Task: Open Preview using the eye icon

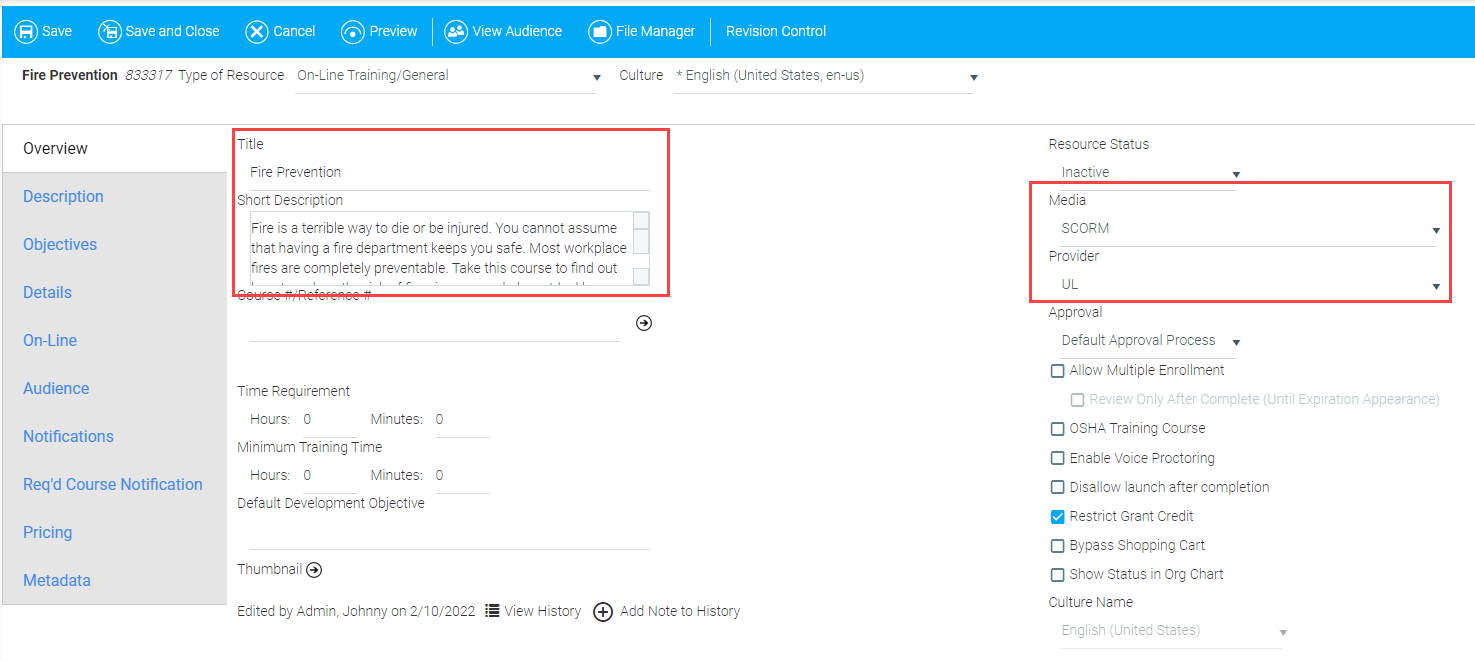Action: (x=353, y=31)
